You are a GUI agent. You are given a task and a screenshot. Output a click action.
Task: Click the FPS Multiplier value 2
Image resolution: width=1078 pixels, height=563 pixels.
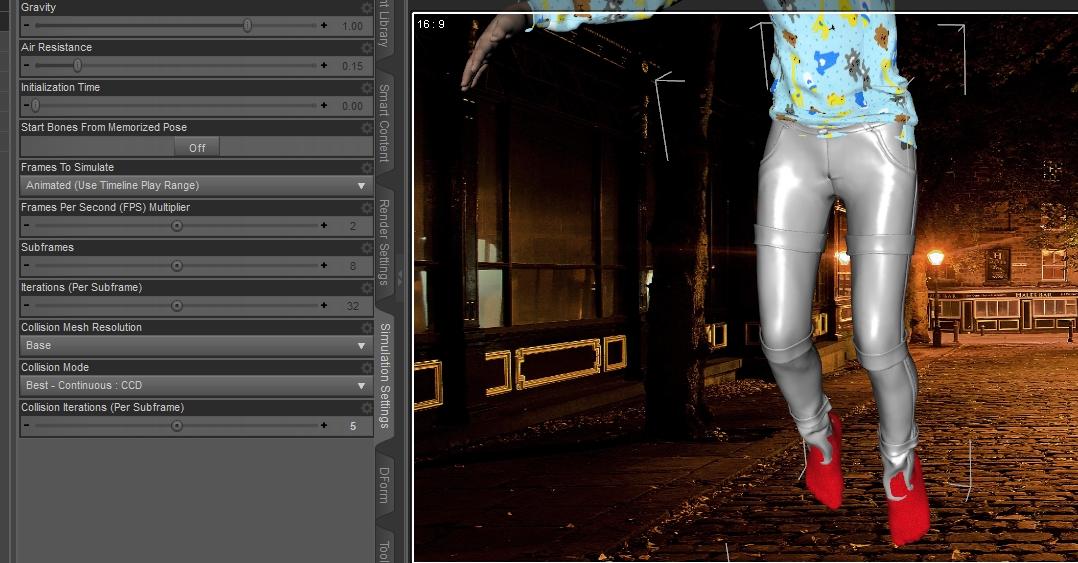[x=352, y=226]
